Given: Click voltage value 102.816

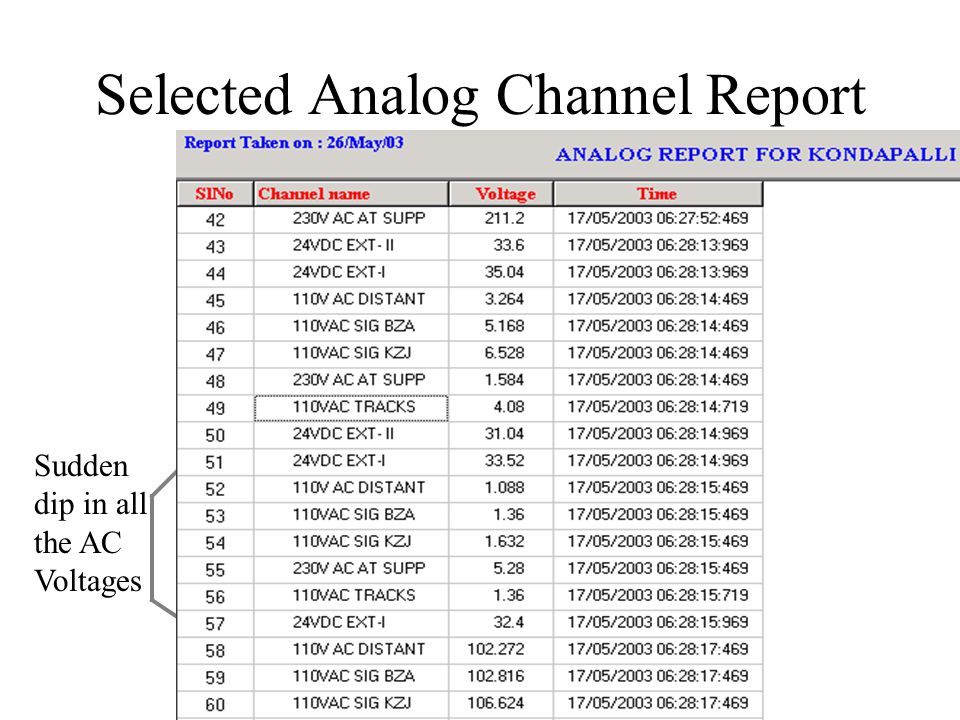Looking at the screenshot, I should 496,677.
